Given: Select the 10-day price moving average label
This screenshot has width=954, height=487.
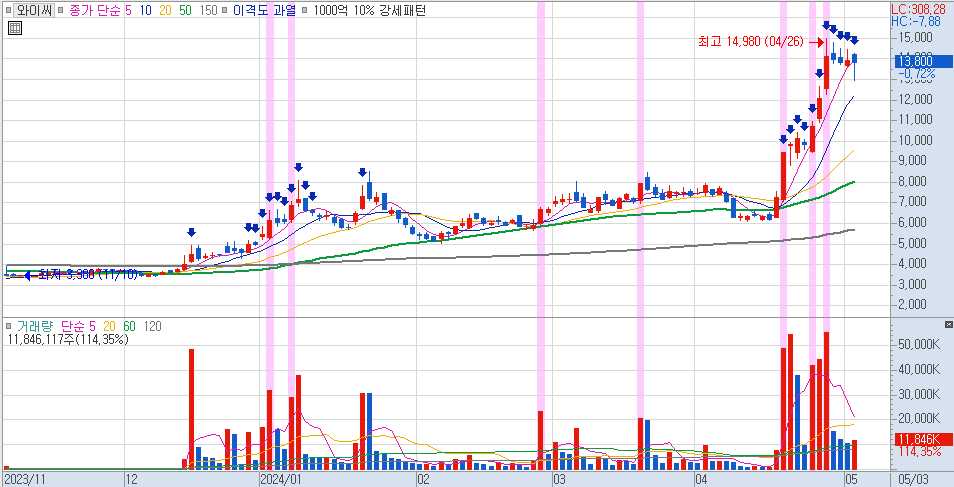Looking at the screenshot, I should tap(146, 10).
